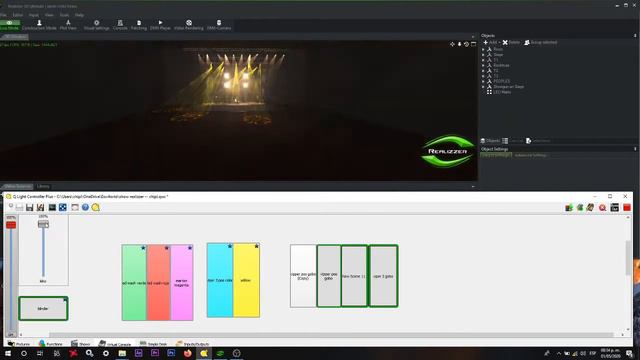
Task: Toggle the magenta button
Action: click(x=182, y=282)
